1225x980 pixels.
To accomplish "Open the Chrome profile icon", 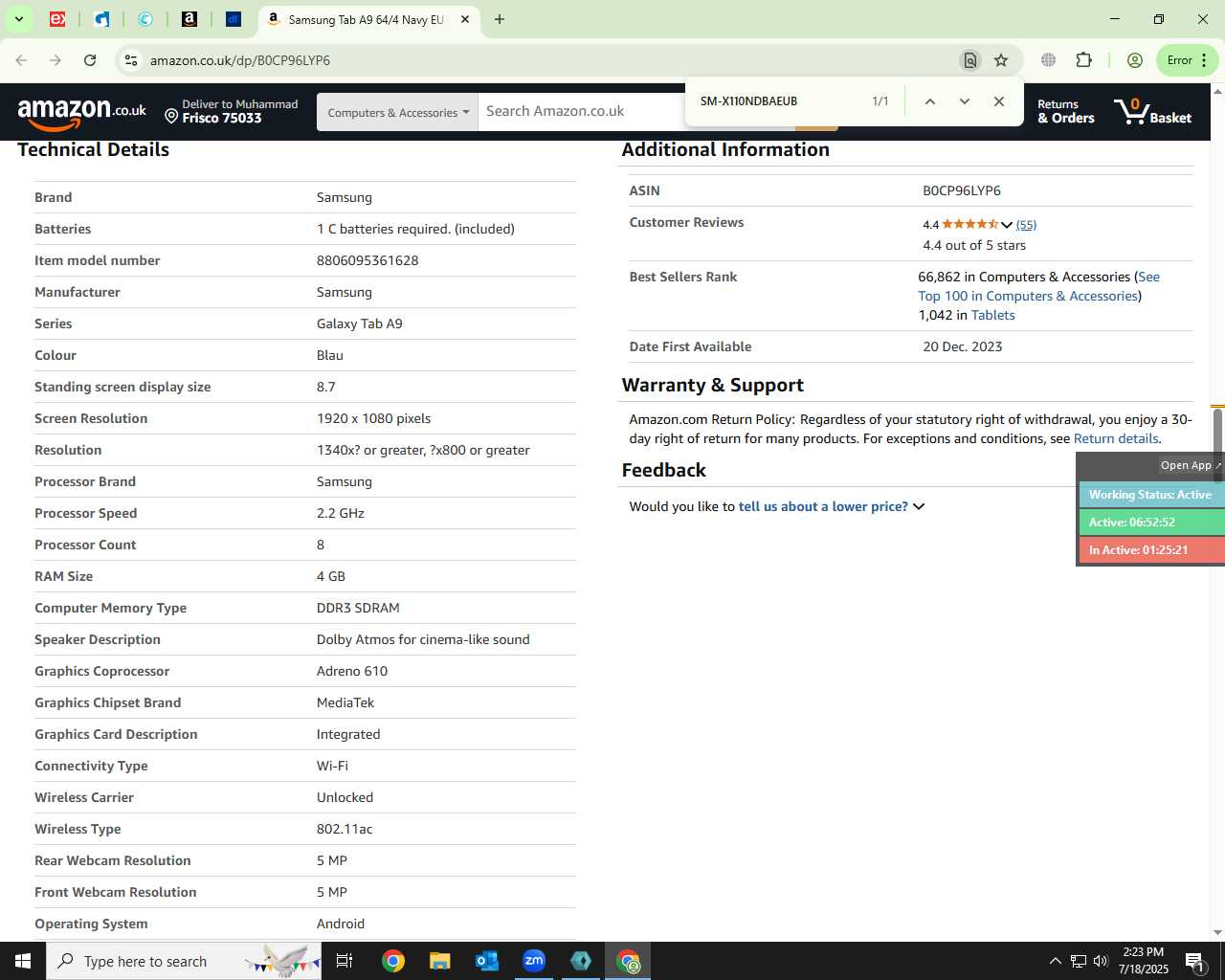I will click(x=1135, y=60).
